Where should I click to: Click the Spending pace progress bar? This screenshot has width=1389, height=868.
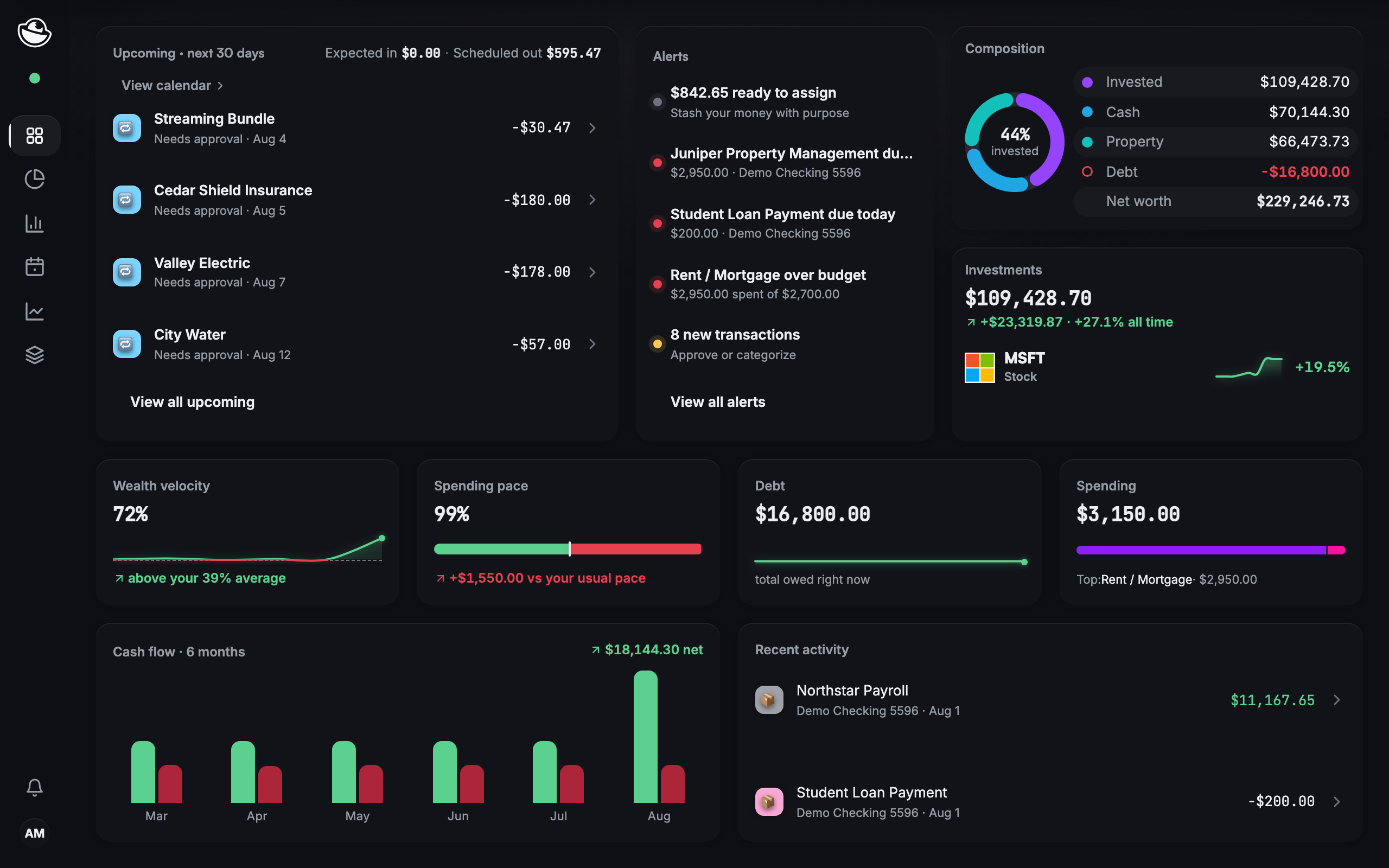[568, 549]
